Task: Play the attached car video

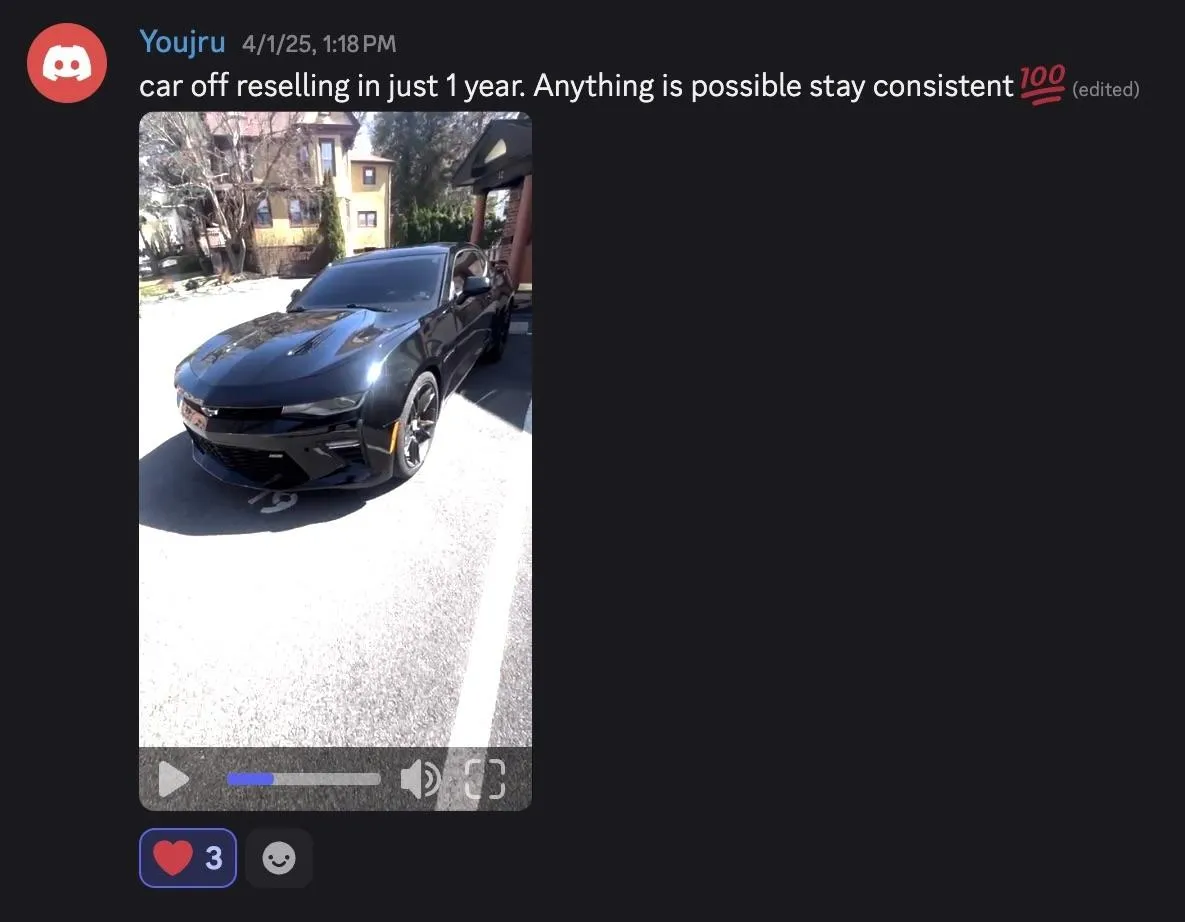Action: point(173,779)
